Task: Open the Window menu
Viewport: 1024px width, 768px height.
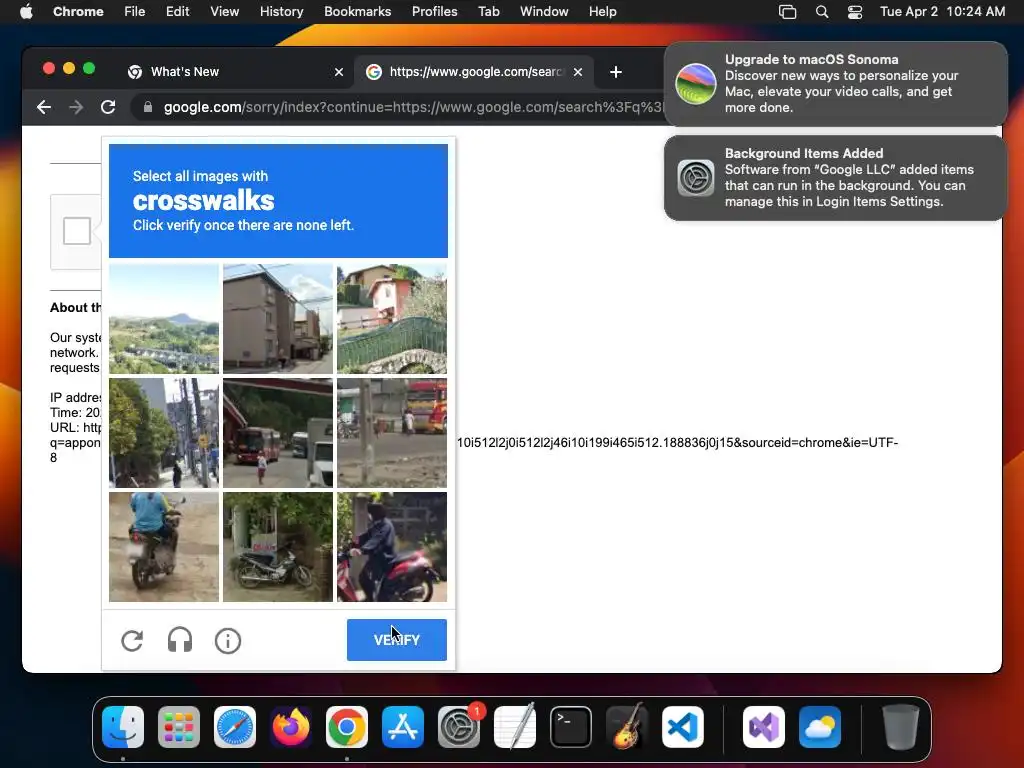Action: click(x=544, y=11)
